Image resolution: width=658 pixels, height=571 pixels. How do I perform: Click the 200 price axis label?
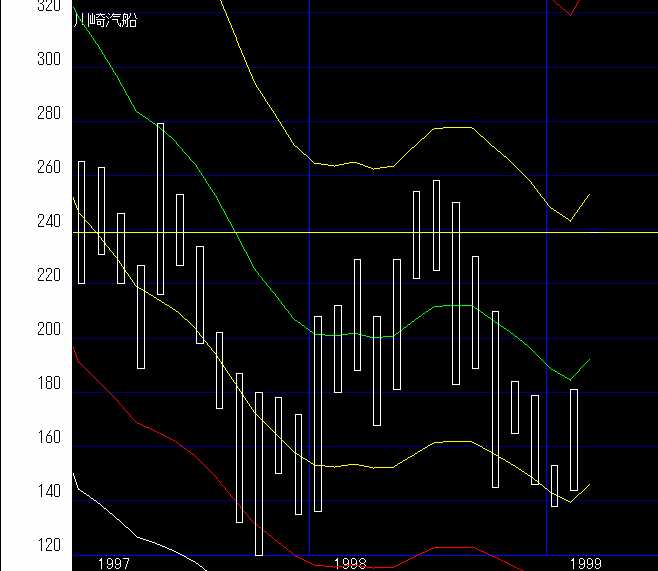pyautogui.click(x=48, y=330)
